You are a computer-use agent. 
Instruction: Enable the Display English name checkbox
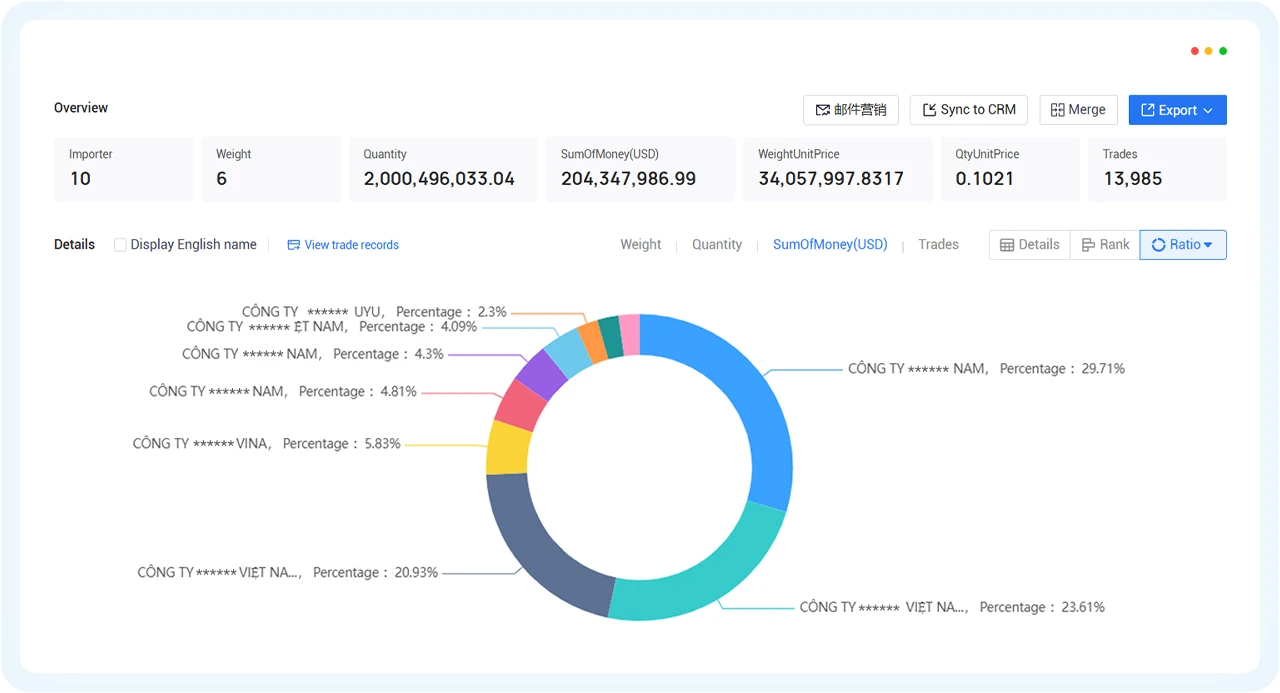120,245
